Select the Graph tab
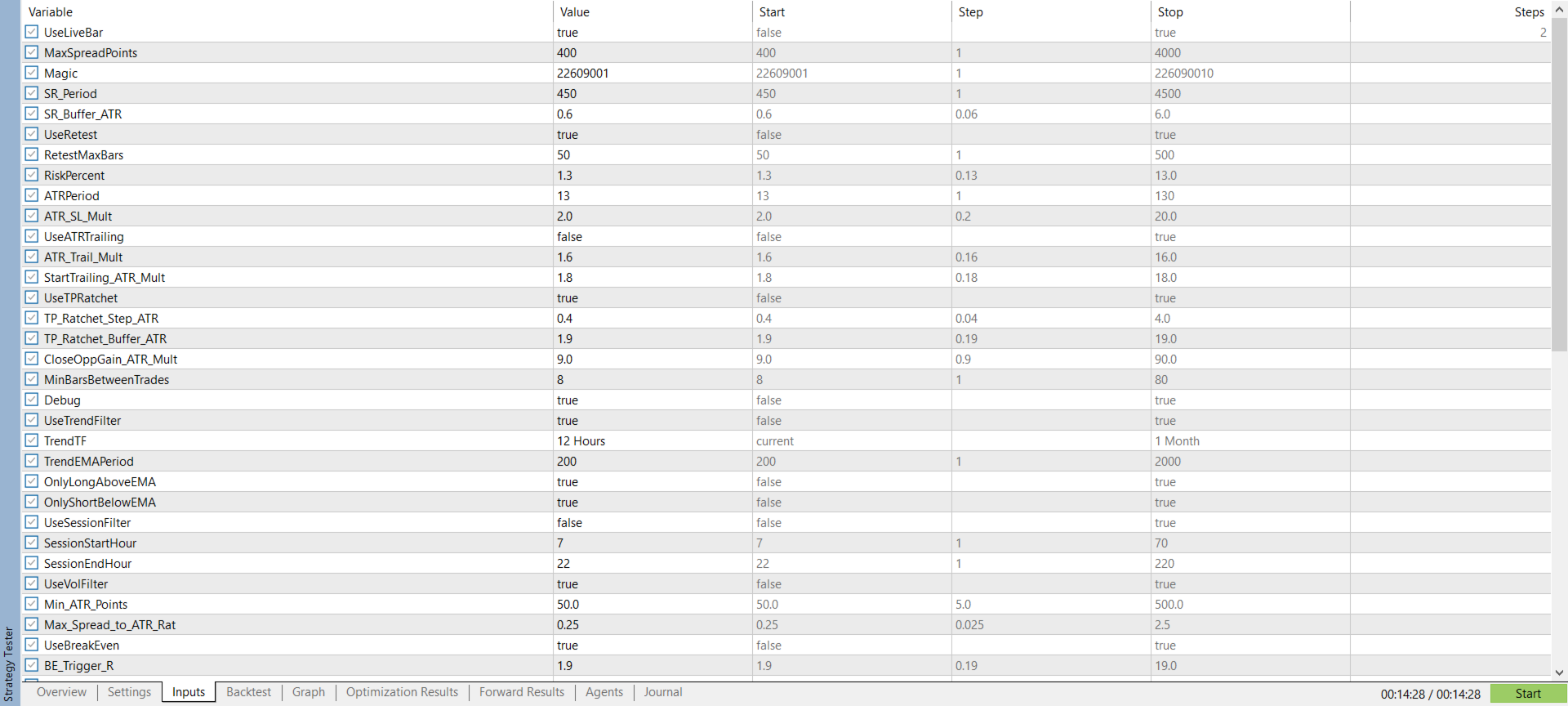Viewport: 1568px width, 706px height. tap(309, 692)
